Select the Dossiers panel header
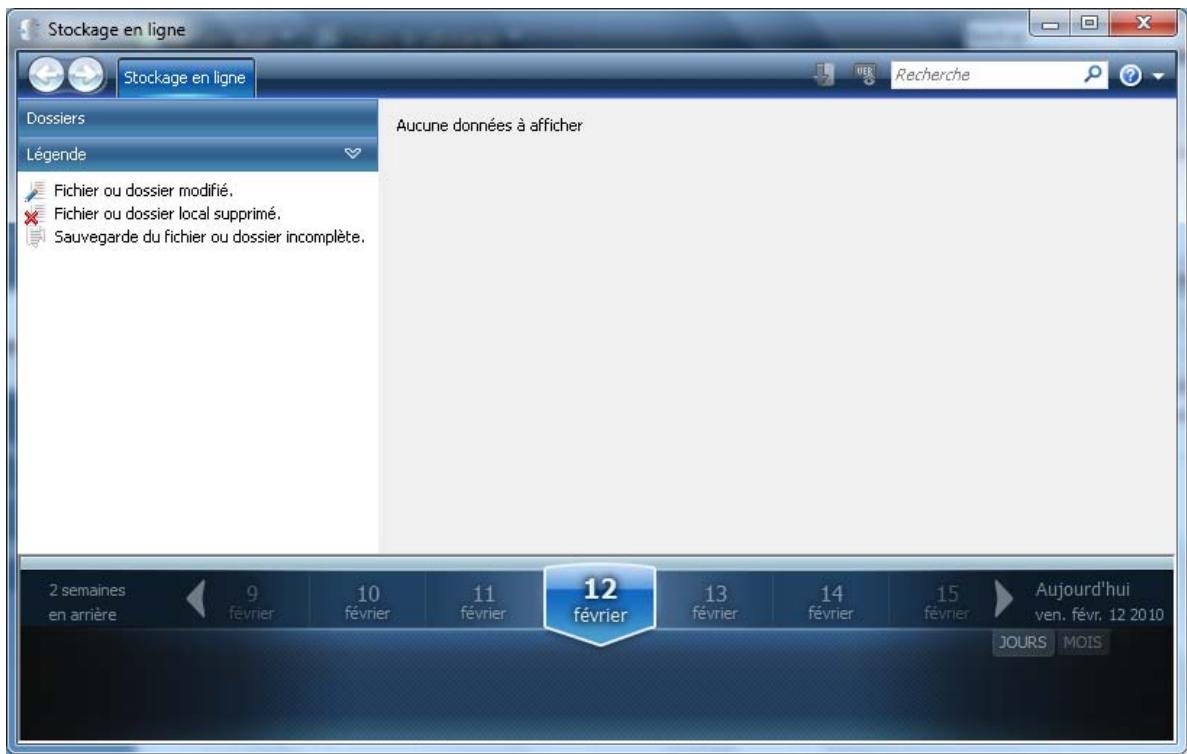1187x754 pixels. (x=198, y=118)
